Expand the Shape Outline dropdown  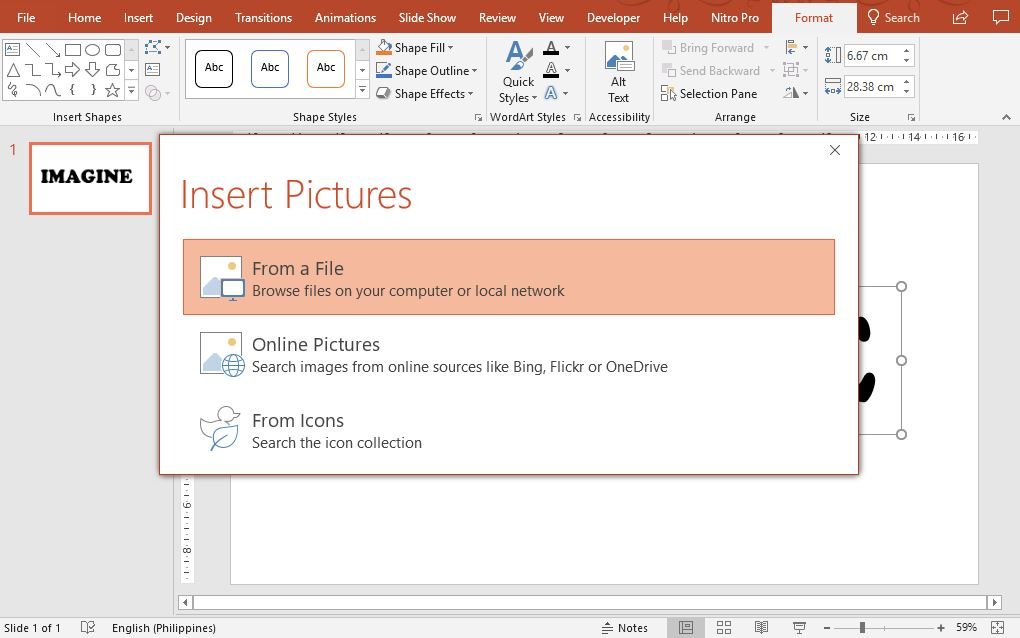(x=474, y=71)
